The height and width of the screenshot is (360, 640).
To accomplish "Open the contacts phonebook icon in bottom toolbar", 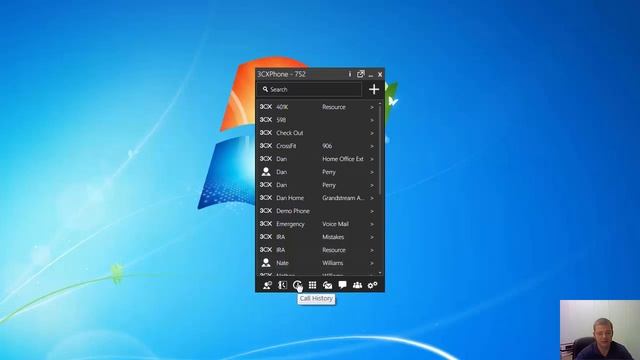I will click(282, 285).
